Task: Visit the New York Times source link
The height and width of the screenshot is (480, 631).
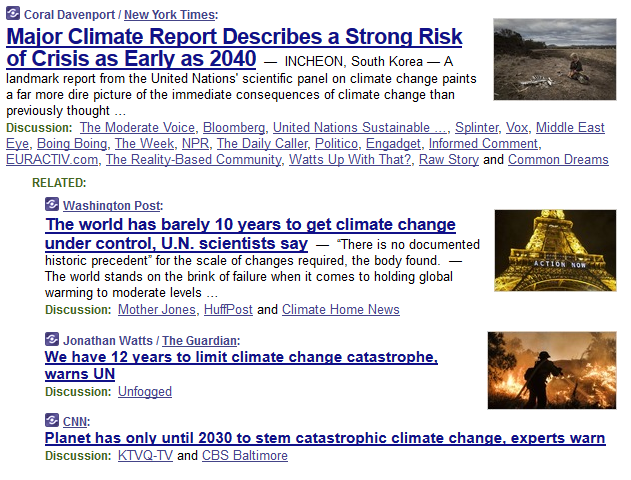Action: coord(169,14)
